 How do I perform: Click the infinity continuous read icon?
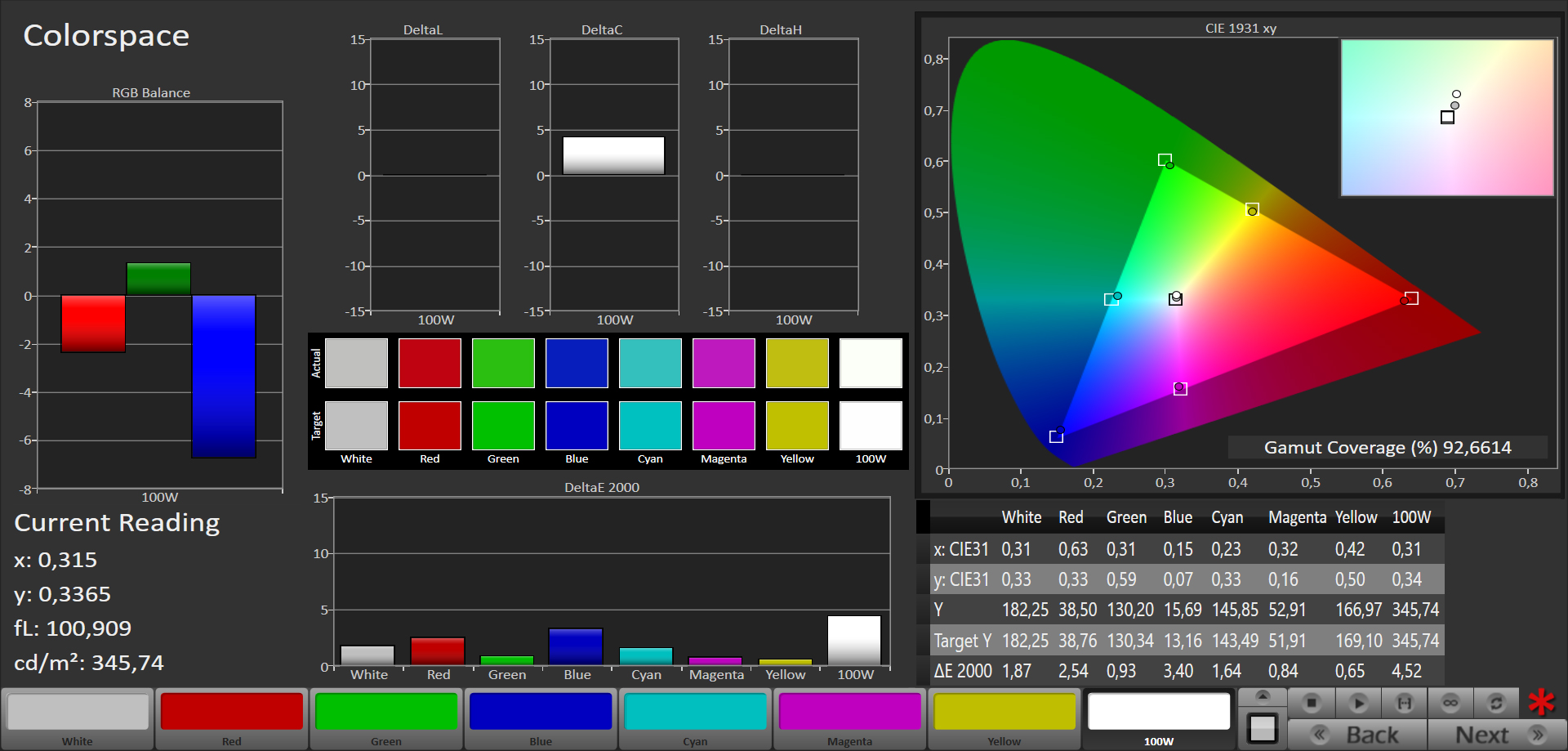pos(1450,703)
